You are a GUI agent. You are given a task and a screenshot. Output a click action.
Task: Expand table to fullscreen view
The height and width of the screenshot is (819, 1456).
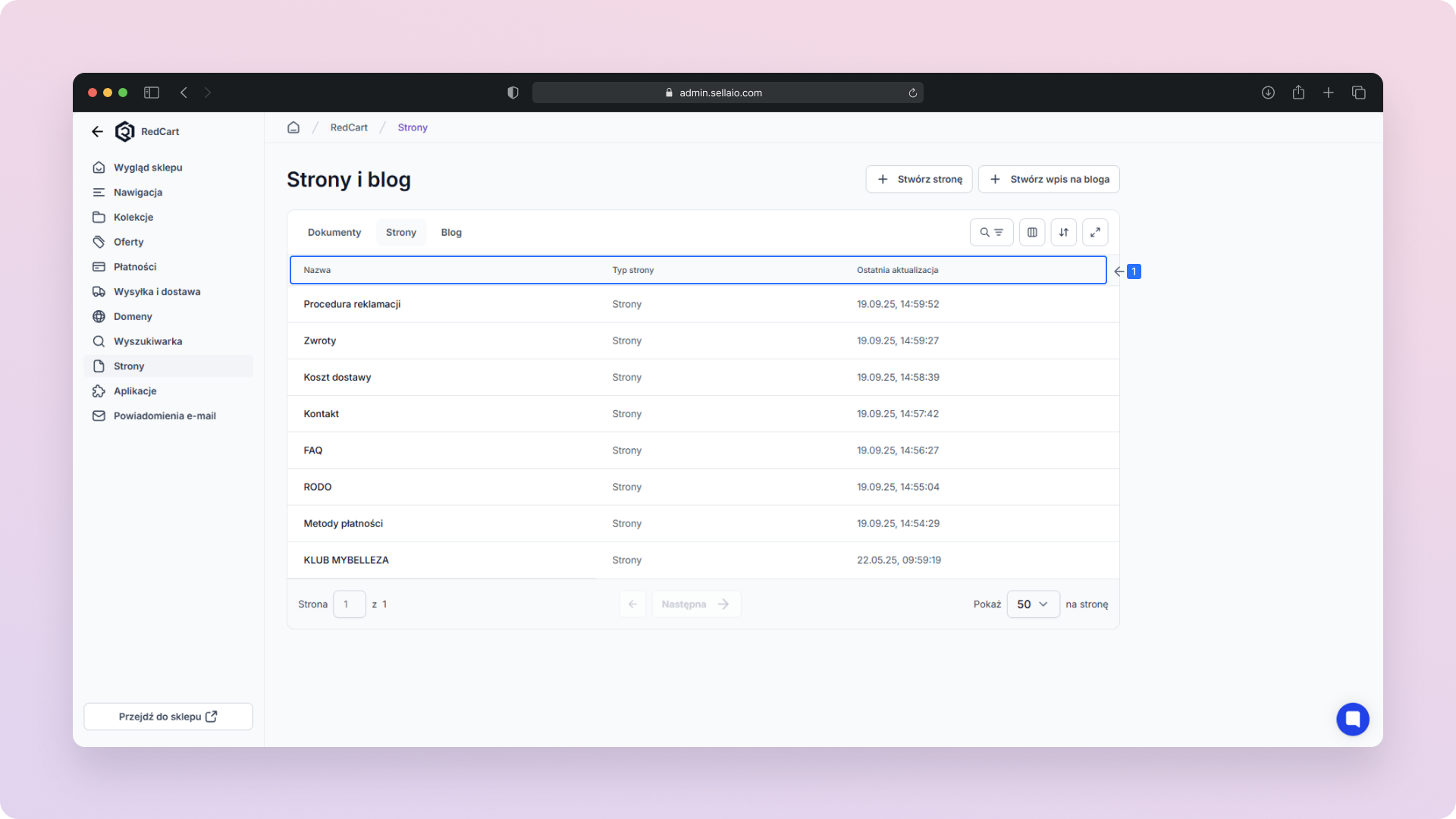1095,232
